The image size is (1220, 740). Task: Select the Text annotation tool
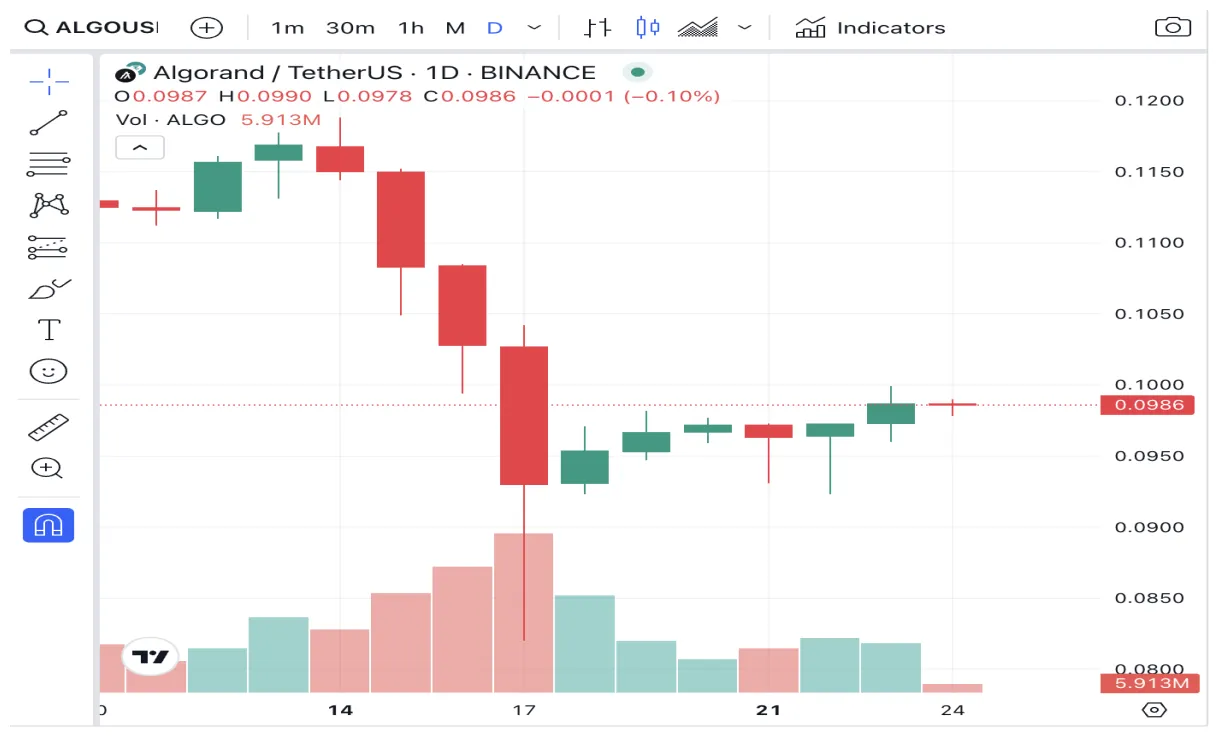47,329
